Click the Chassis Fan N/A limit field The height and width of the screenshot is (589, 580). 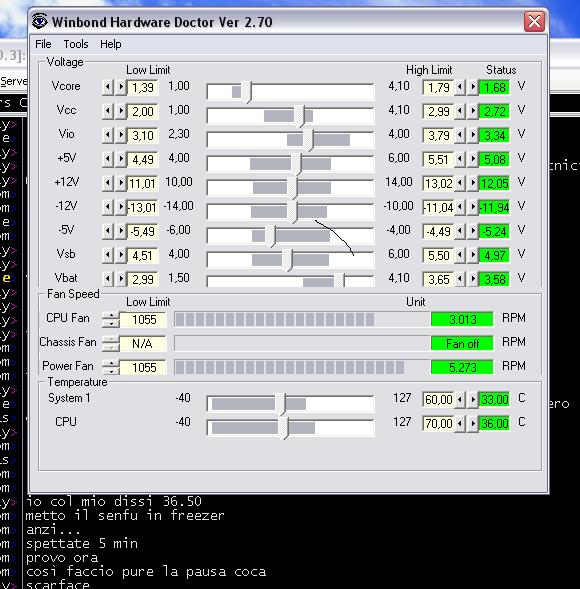pos(143,344)
